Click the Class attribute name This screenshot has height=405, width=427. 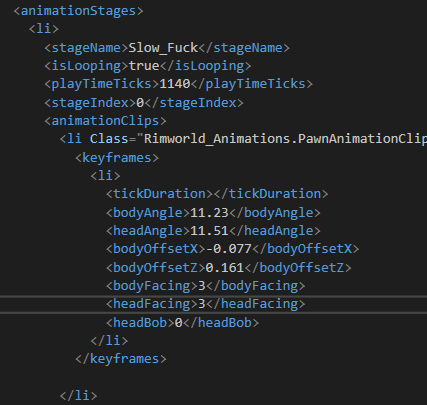109,139
